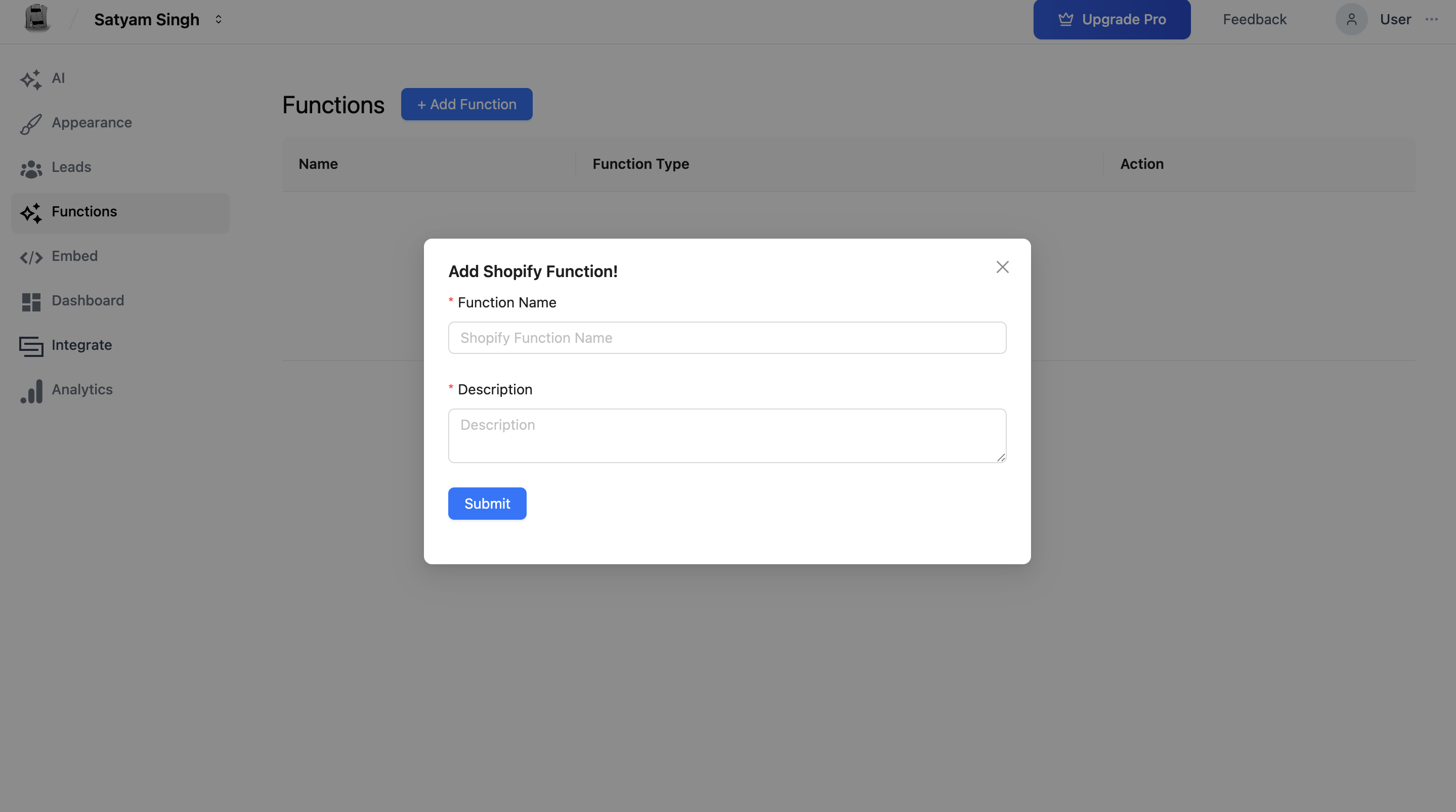
Task: Click the Satyam Singh workspace name
Action: coord(146,20)
